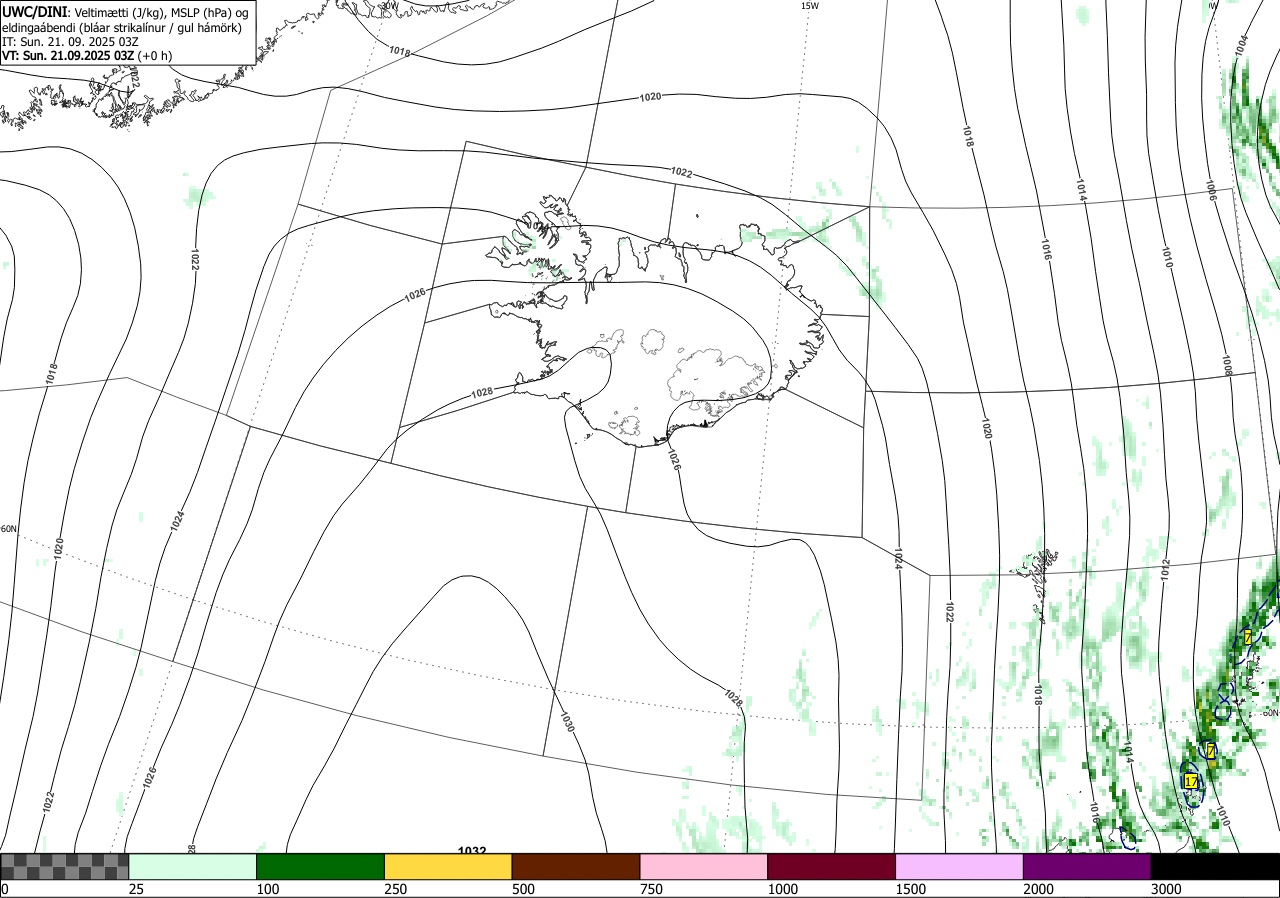Click the legend value '25'

click(x=136, y=889)
